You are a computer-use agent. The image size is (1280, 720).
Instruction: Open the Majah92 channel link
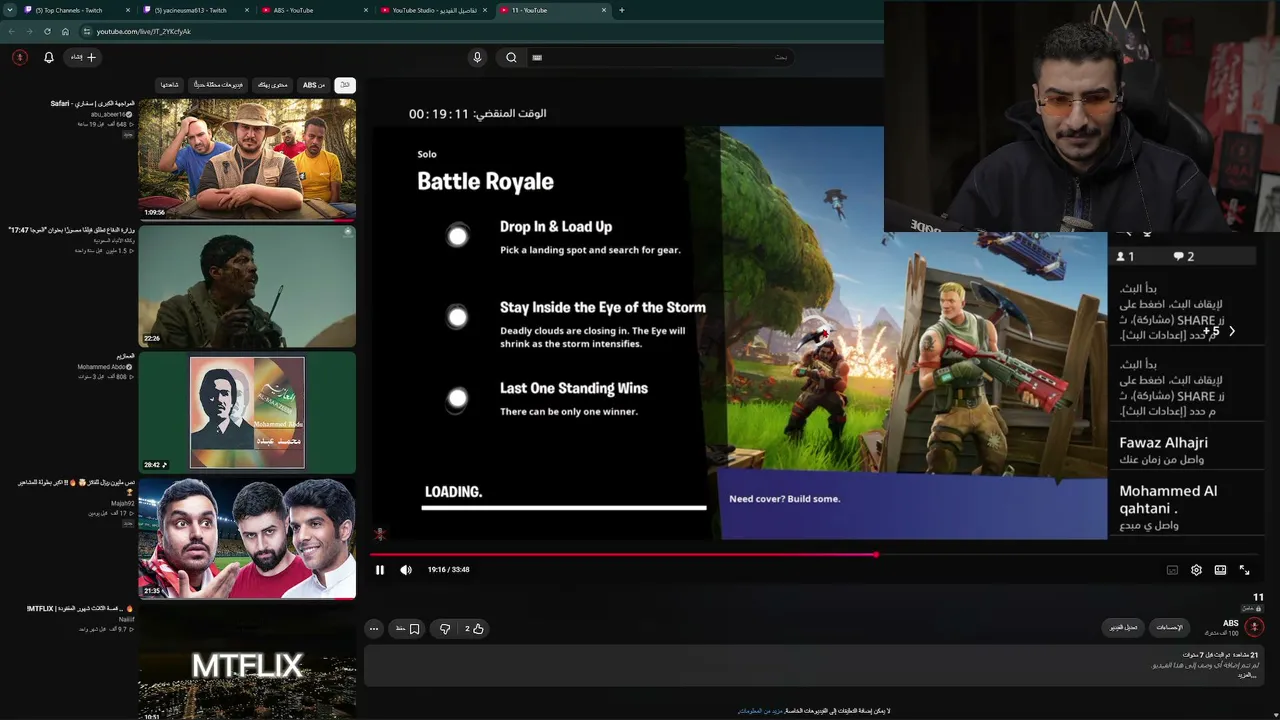click(123, 504)
